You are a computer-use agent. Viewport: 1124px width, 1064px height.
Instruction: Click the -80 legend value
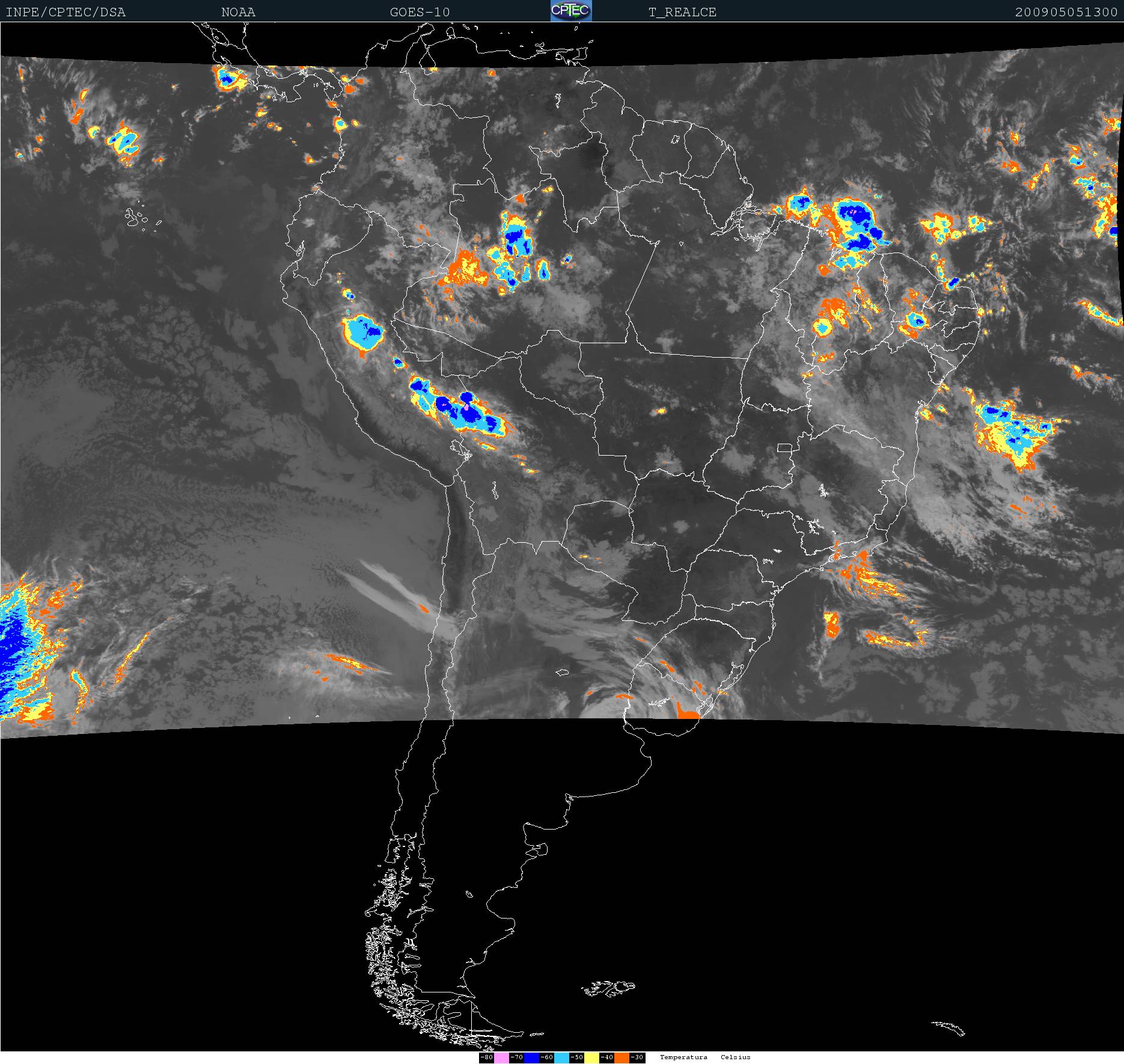point(487,1057)
